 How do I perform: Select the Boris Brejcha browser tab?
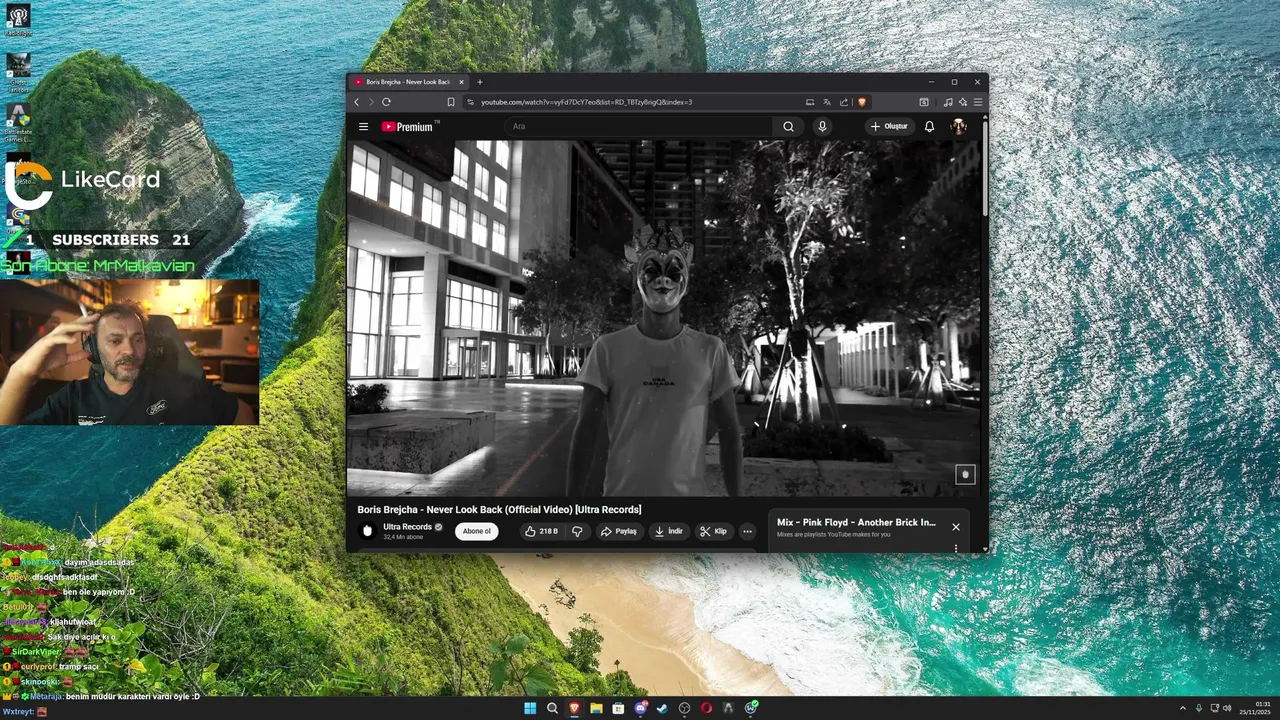click(410, 82)
